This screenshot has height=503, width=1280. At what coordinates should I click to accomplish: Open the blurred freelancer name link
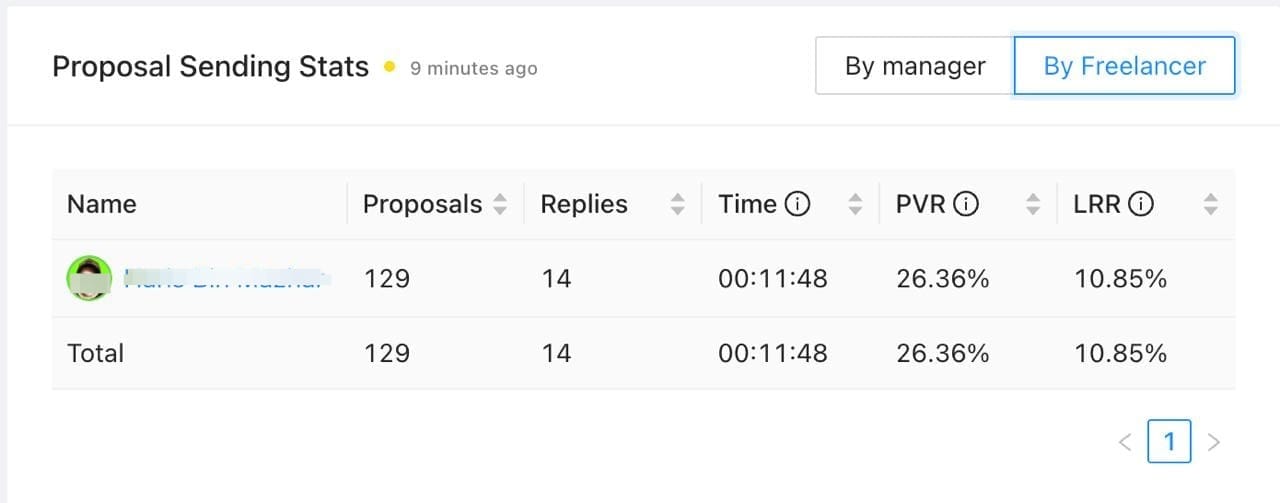pos(227,278)
